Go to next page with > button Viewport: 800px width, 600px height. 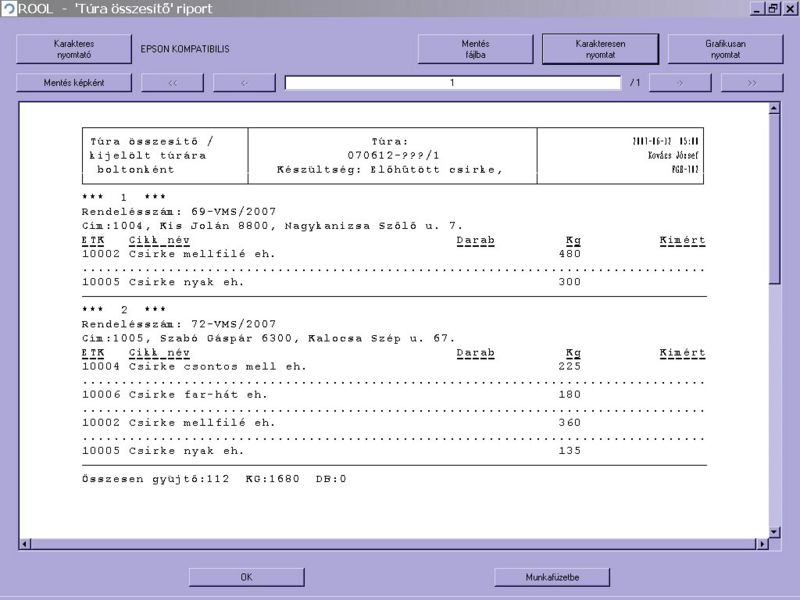pyautogui.click(x=680, y=83)
